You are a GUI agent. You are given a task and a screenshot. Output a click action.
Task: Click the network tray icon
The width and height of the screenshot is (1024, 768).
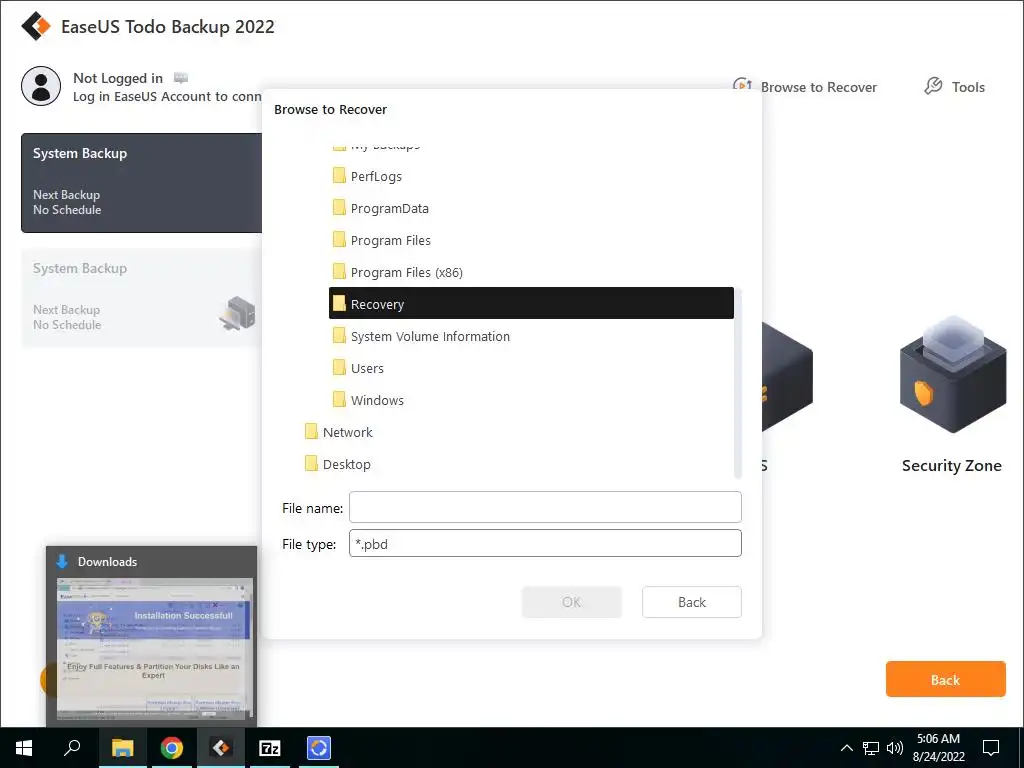(x=871, y=748)
